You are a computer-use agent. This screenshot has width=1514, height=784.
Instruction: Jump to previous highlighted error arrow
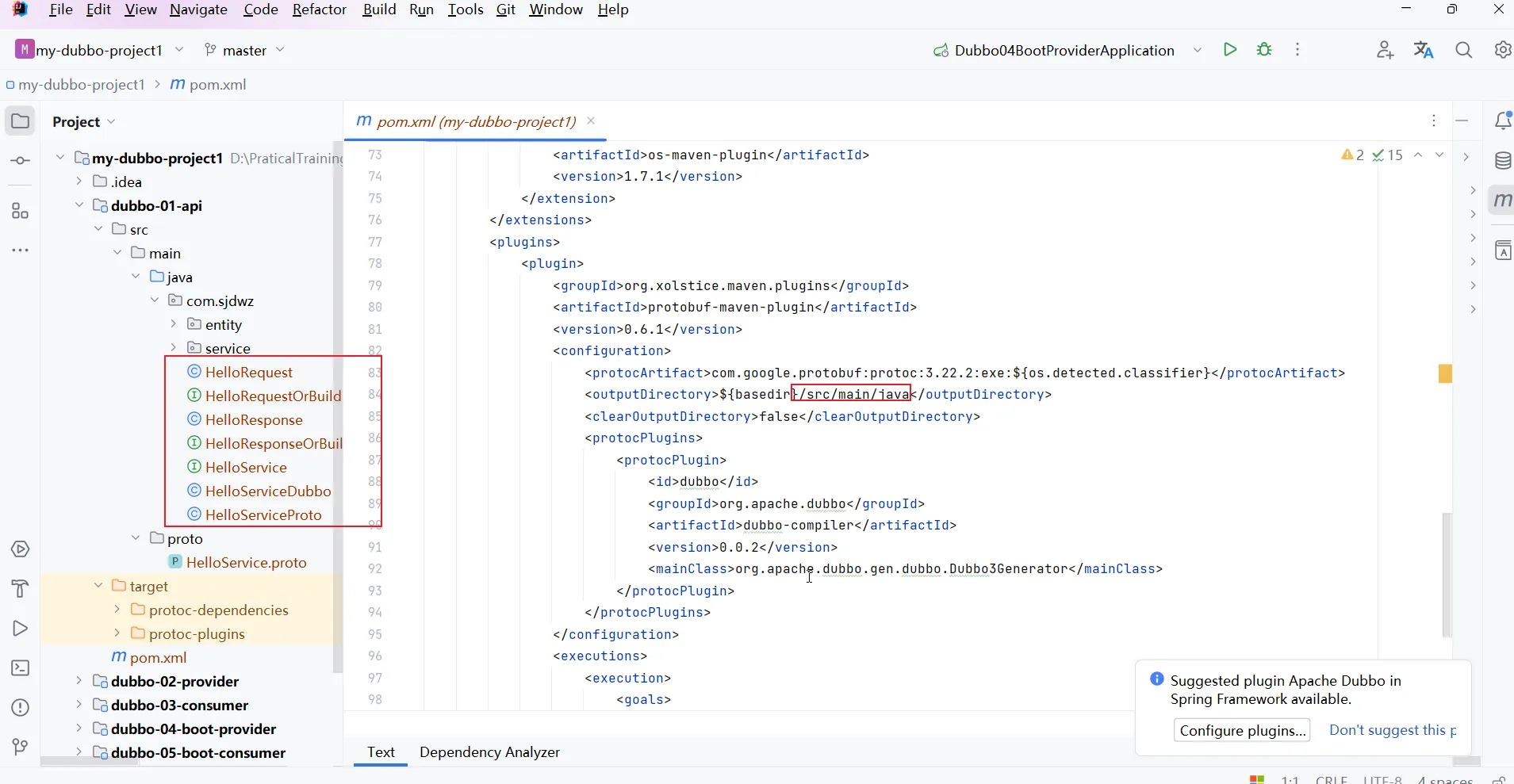click(x=1418, y=155)
